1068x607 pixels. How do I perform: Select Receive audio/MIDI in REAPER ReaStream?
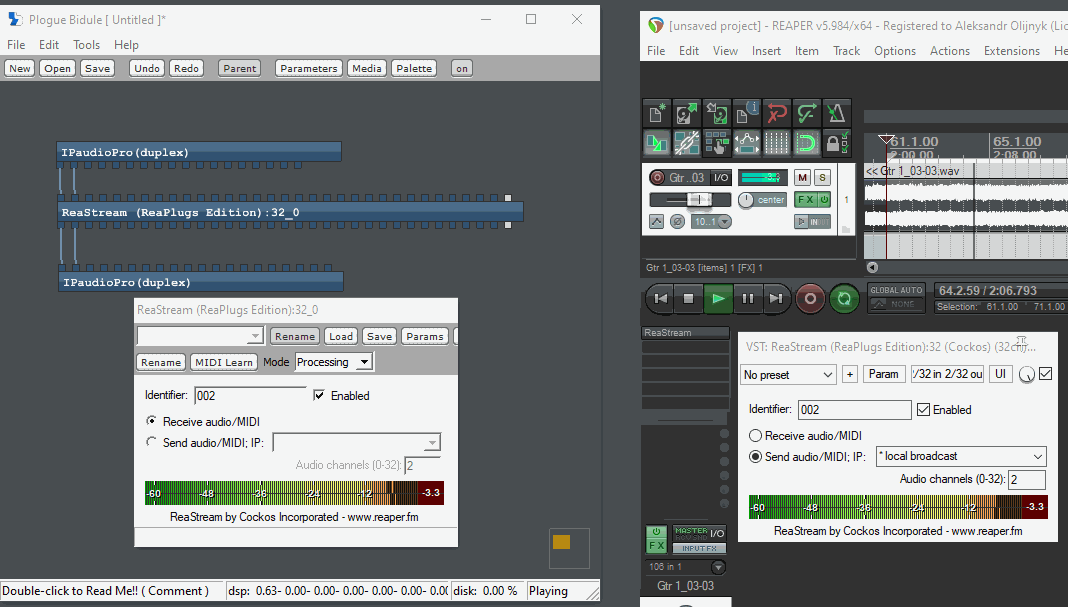(x=755, y=435)
